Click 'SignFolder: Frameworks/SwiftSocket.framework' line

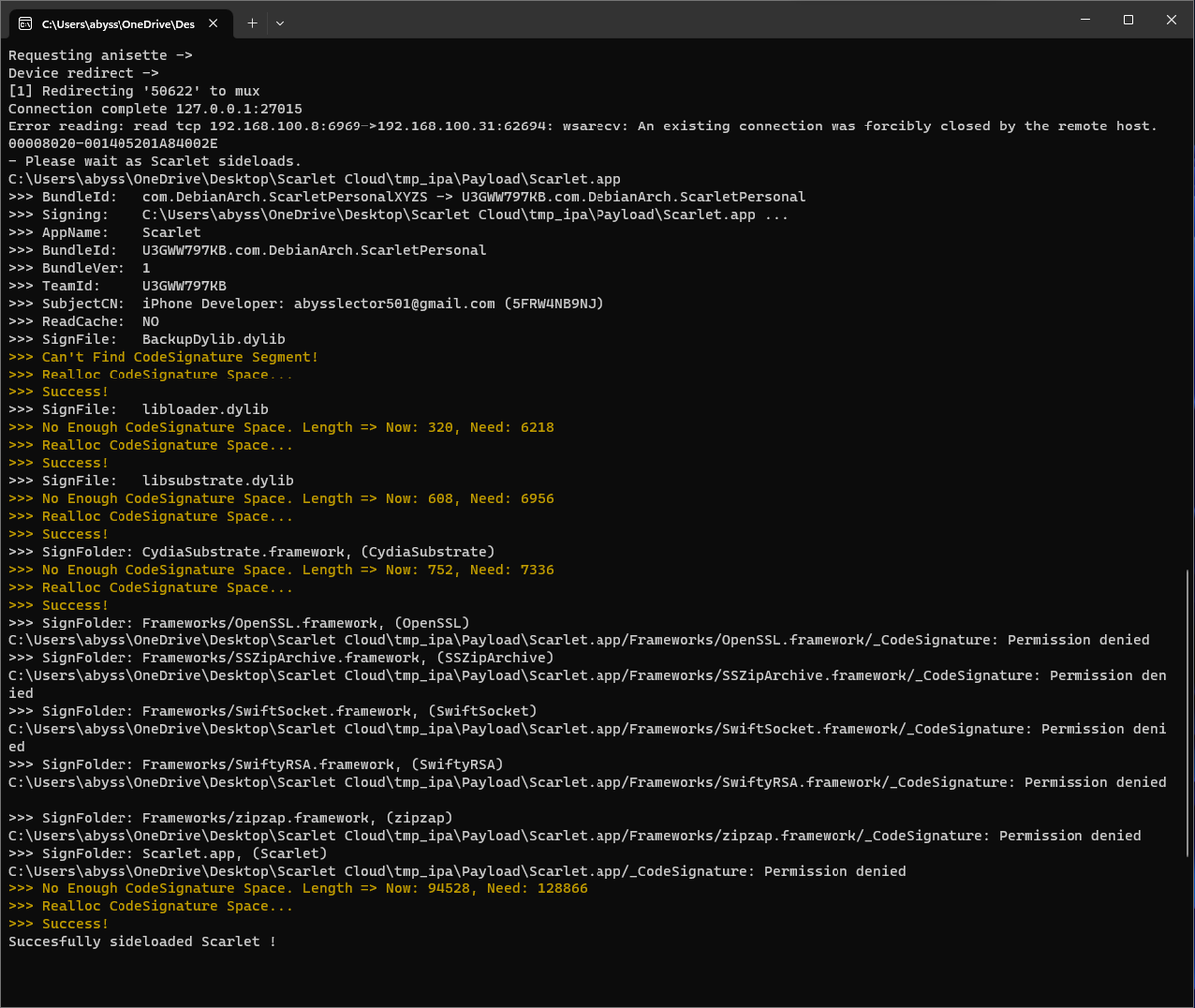click(x=272, y=711)
